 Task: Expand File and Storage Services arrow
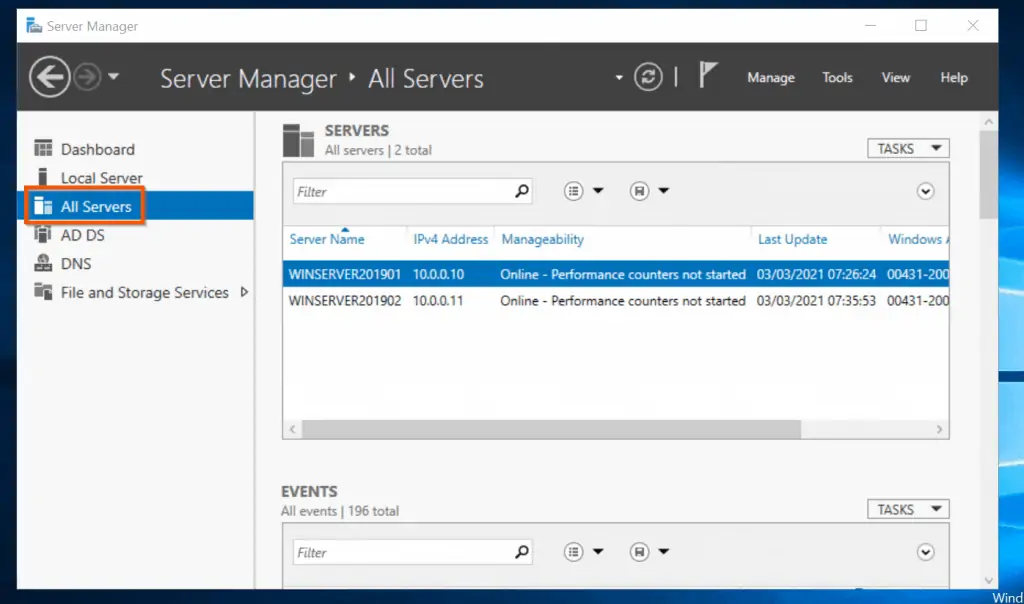coord(244,292)
